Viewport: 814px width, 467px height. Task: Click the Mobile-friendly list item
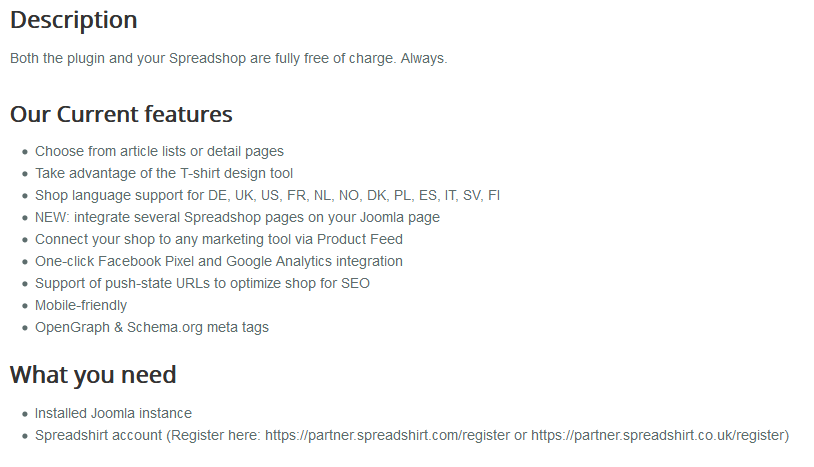pyautogui.click(x=81, y=305)
